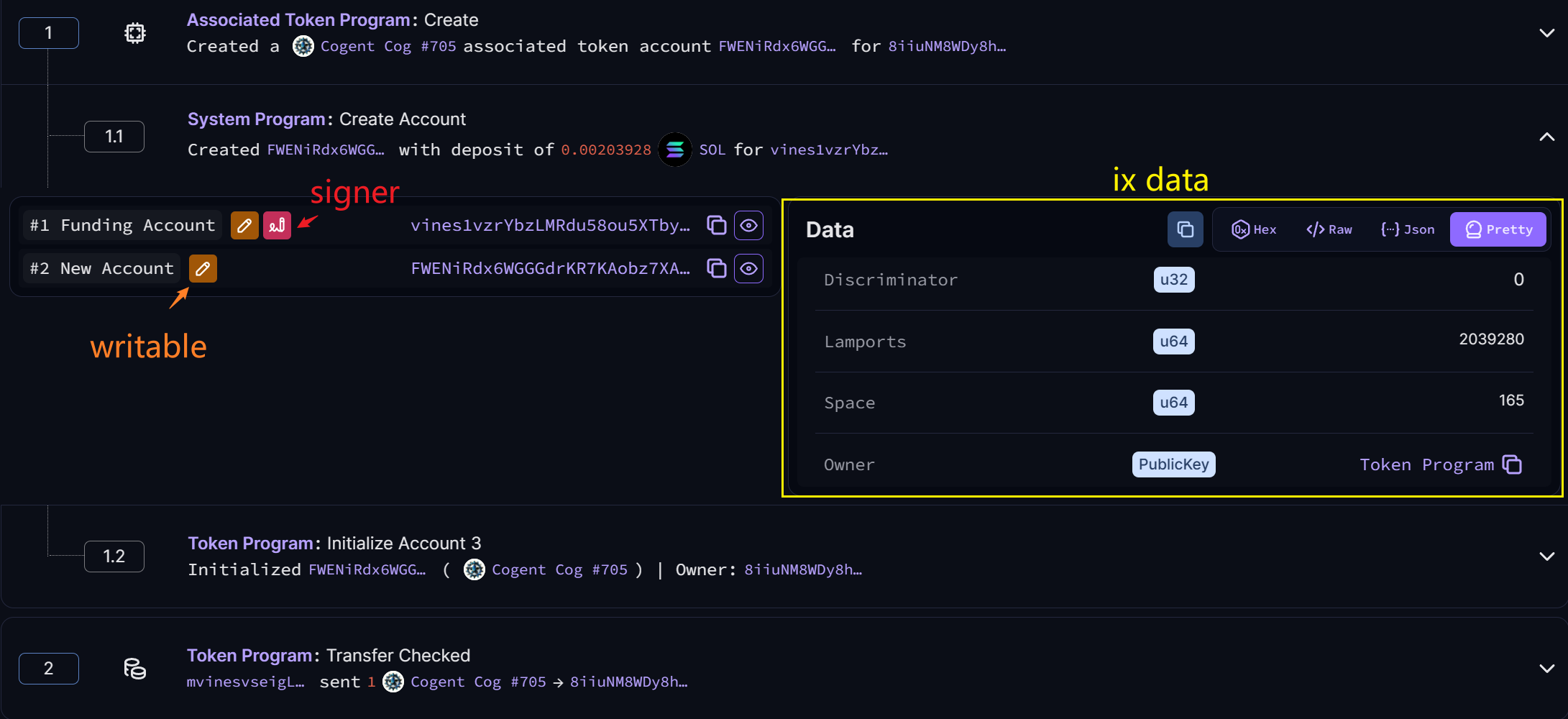This screenshot has height=719, width=1568.
Task: Click the coins icon beside instruction 2
Action: pyautogui.click(x=135, y=668)
